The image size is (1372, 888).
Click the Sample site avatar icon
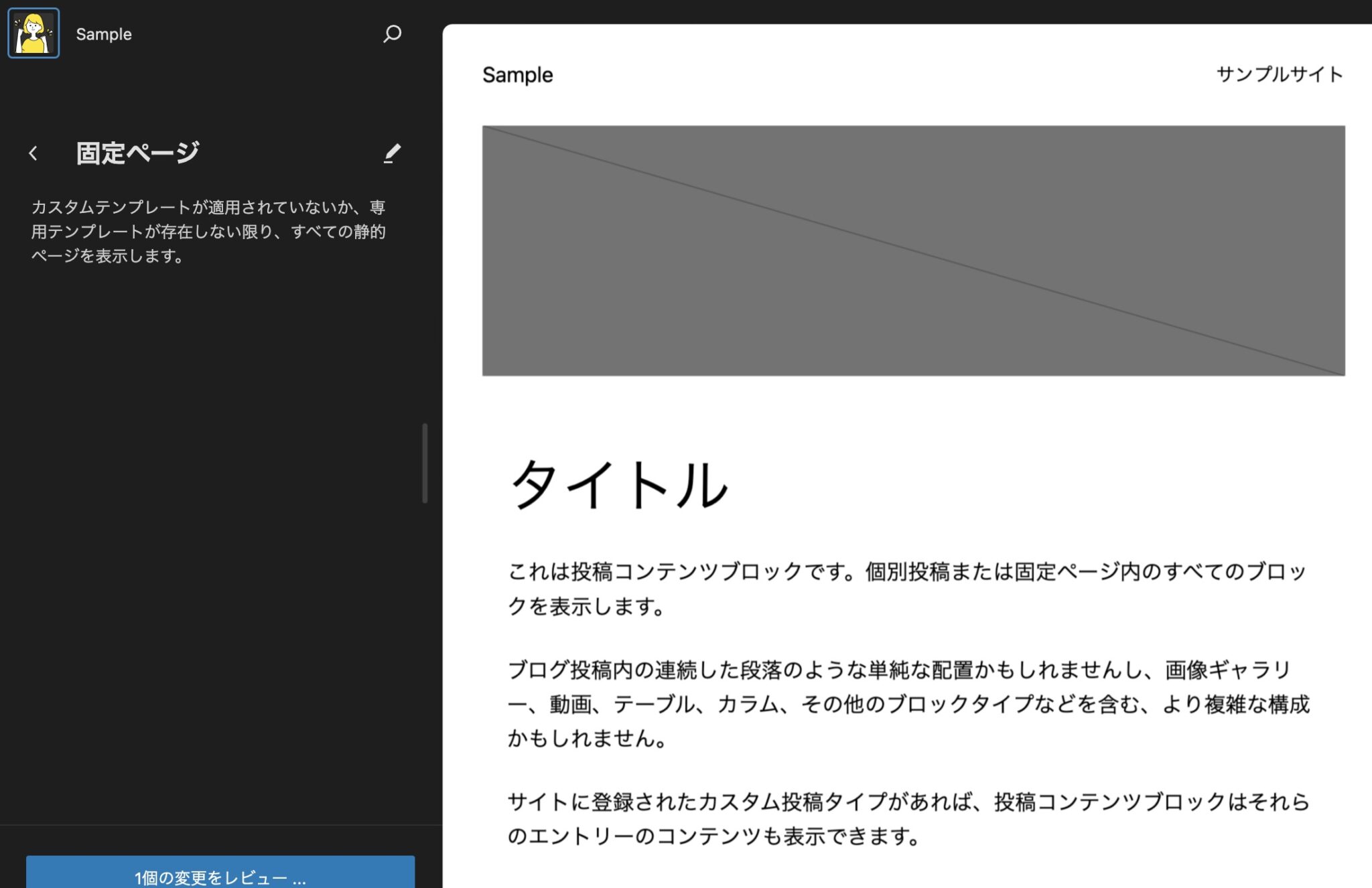[33, 32]
